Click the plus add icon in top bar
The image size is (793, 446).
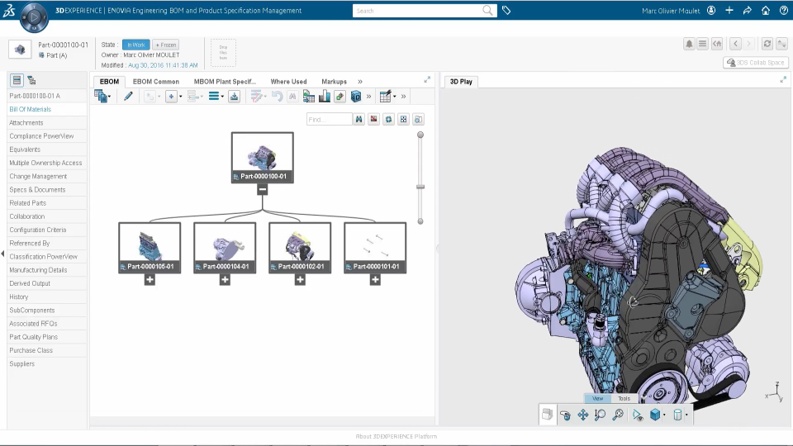729,10
